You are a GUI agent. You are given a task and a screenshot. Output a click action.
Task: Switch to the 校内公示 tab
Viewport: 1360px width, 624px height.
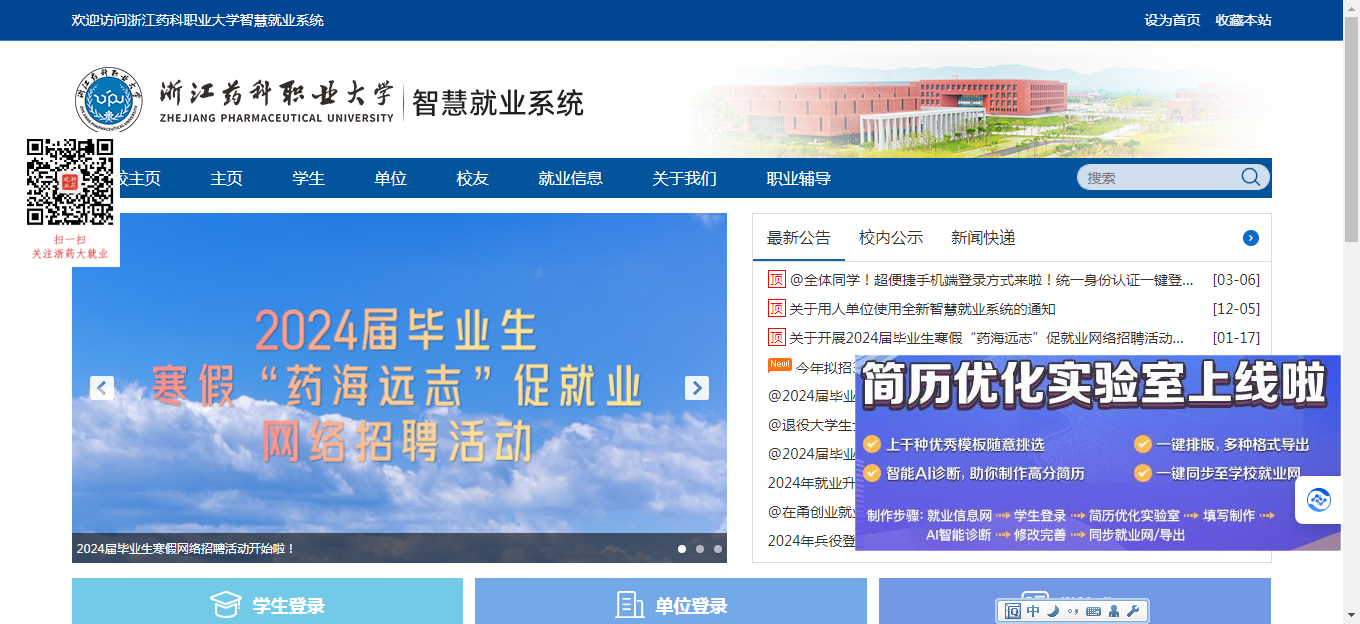click(x=891, y=238)
